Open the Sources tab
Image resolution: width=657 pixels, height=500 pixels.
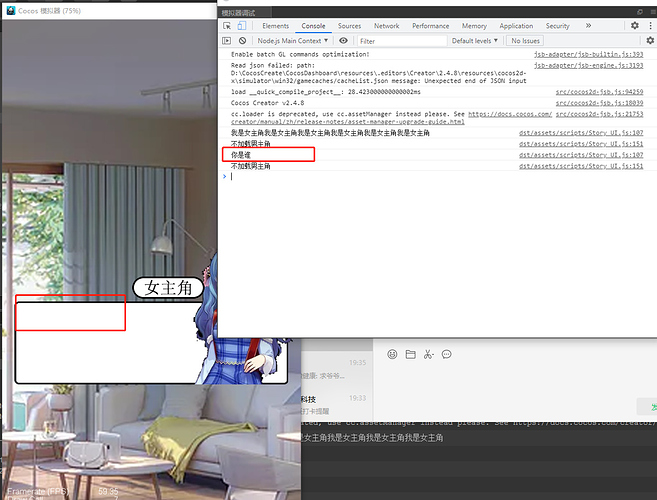(349, 26)
